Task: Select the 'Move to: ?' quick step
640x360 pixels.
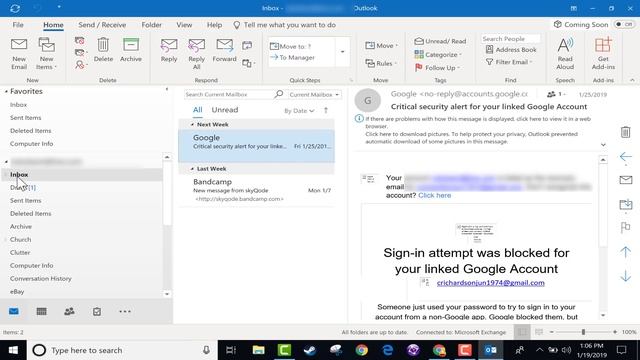Action: pyautogui.click(x=291, y=46)
